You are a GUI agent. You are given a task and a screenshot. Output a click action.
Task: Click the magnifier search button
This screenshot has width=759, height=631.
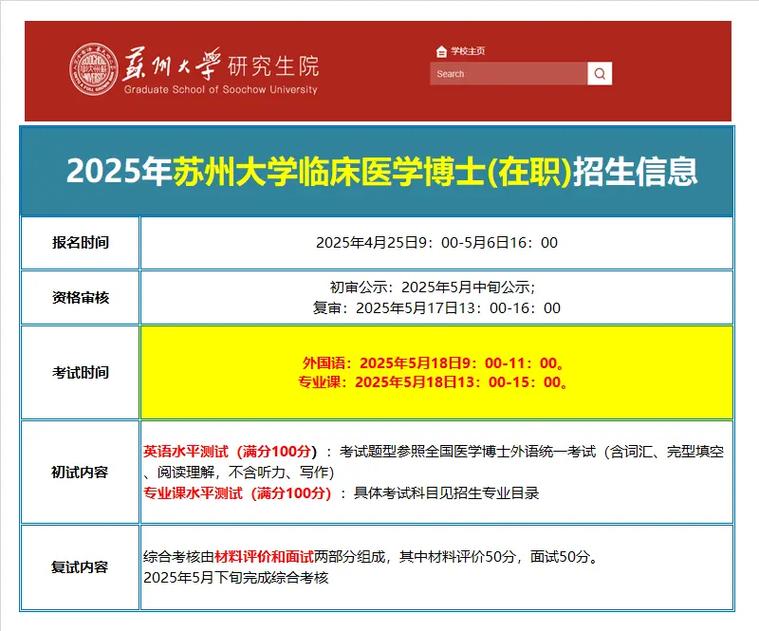pos(600,74)
